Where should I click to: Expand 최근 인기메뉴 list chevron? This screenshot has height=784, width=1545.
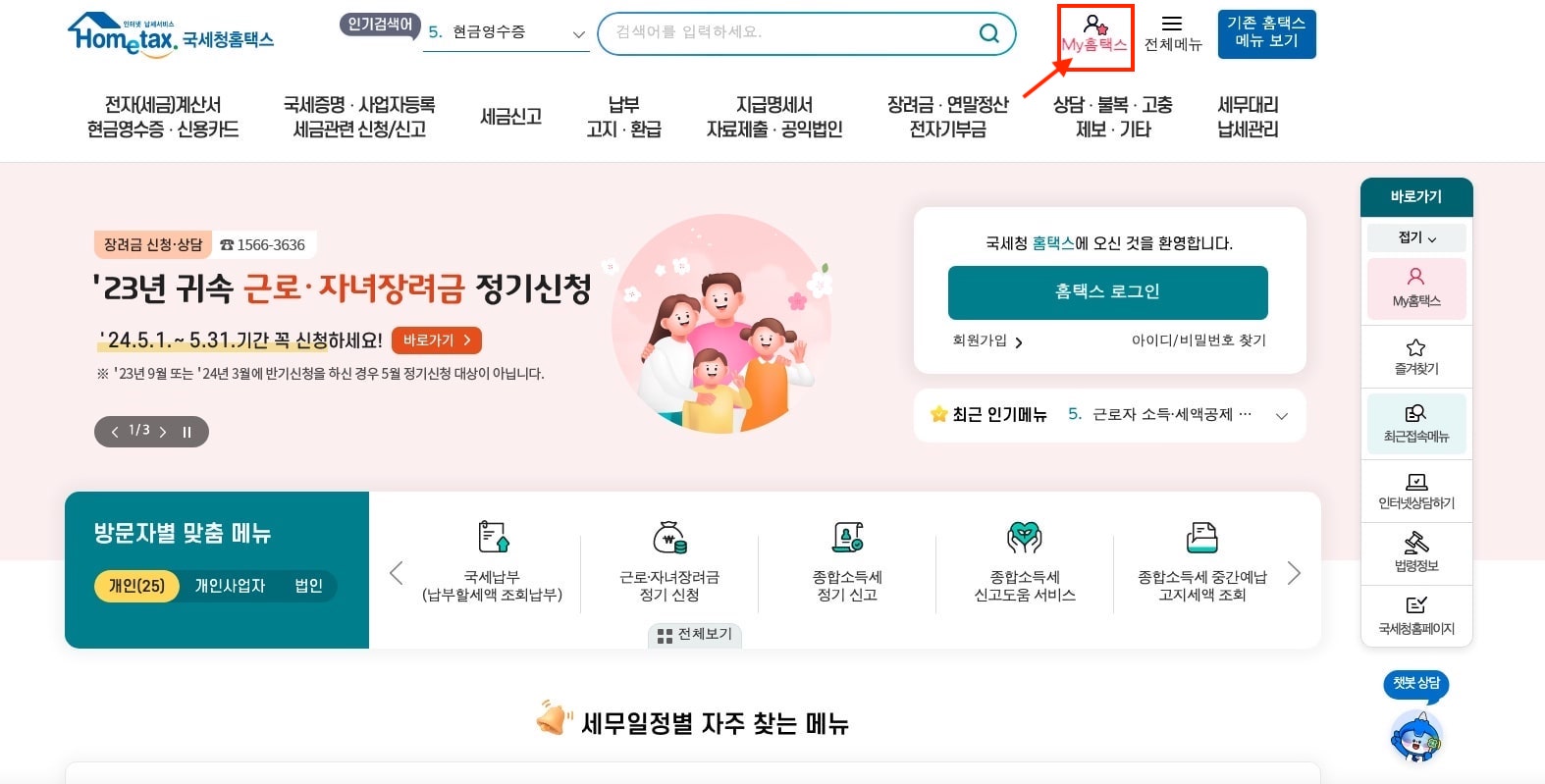1282,415
